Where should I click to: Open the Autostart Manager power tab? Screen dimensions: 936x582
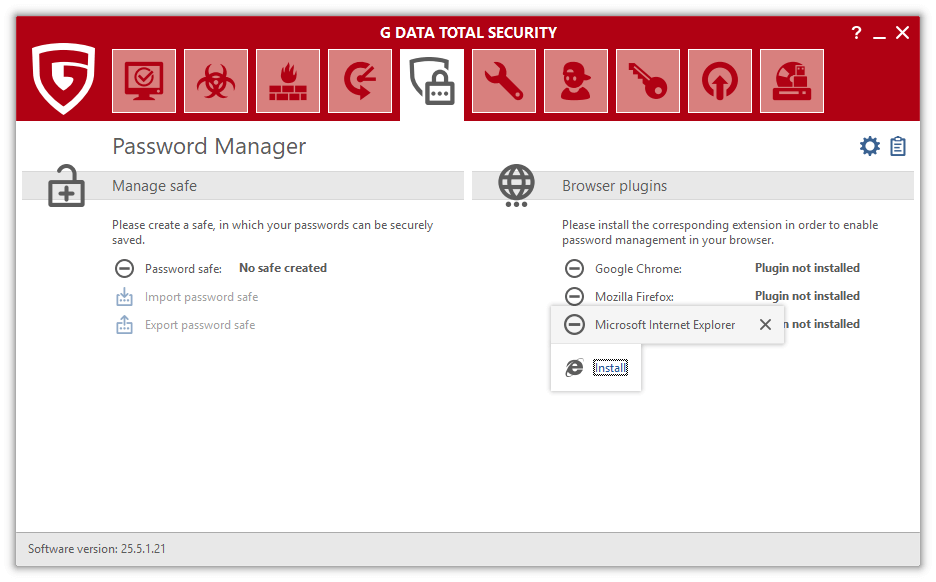tap(720, 81)
